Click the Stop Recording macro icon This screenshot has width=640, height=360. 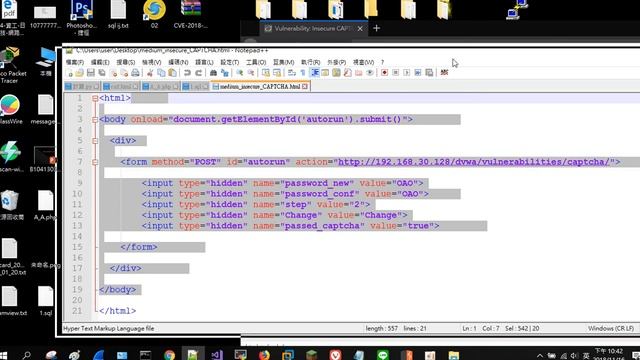point(396,73)
